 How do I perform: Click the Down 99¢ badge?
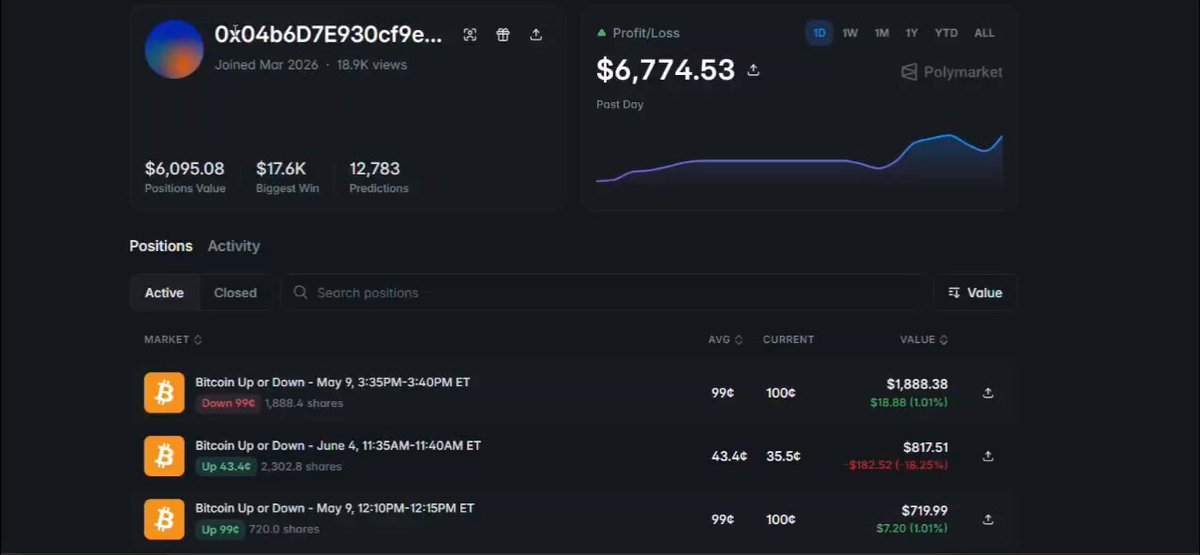click(x=228, y=404)
